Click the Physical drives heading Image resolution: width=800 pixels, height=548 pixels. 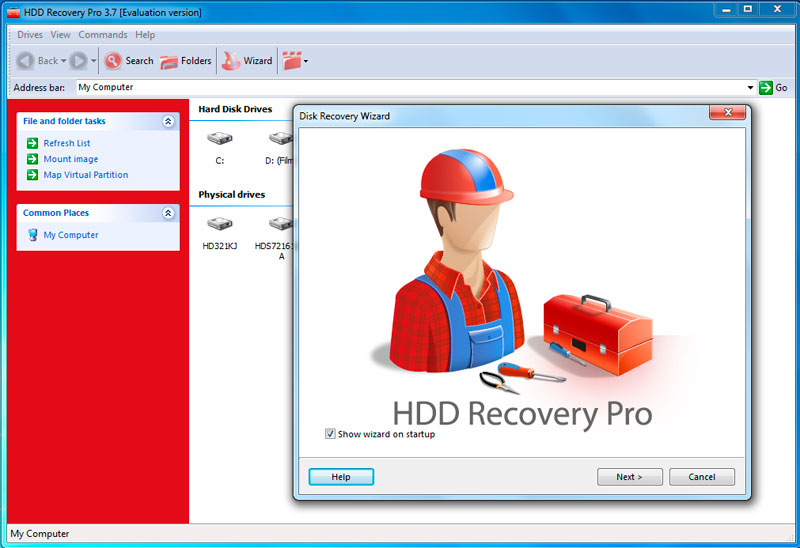pos(232,194)
